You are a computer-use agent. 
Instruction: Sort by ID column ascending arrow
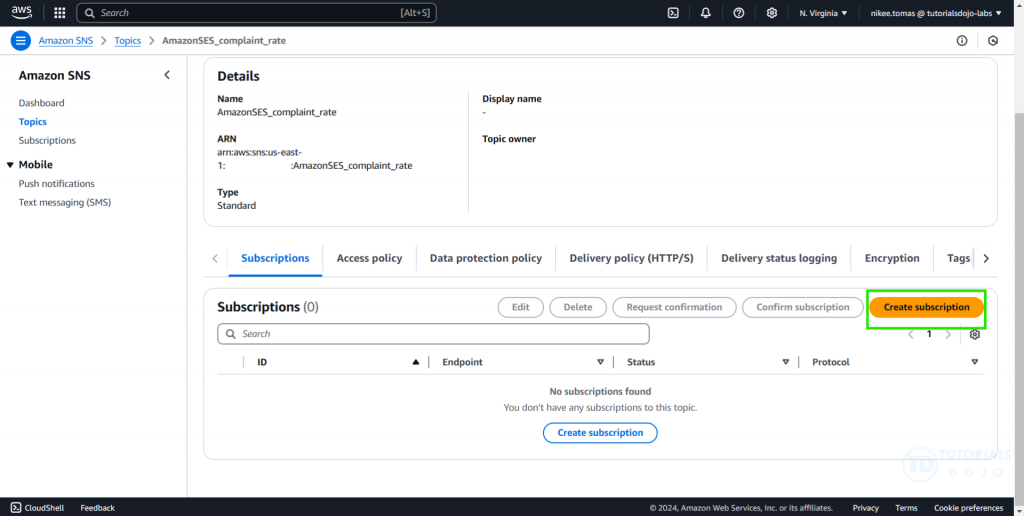(416, 362)
